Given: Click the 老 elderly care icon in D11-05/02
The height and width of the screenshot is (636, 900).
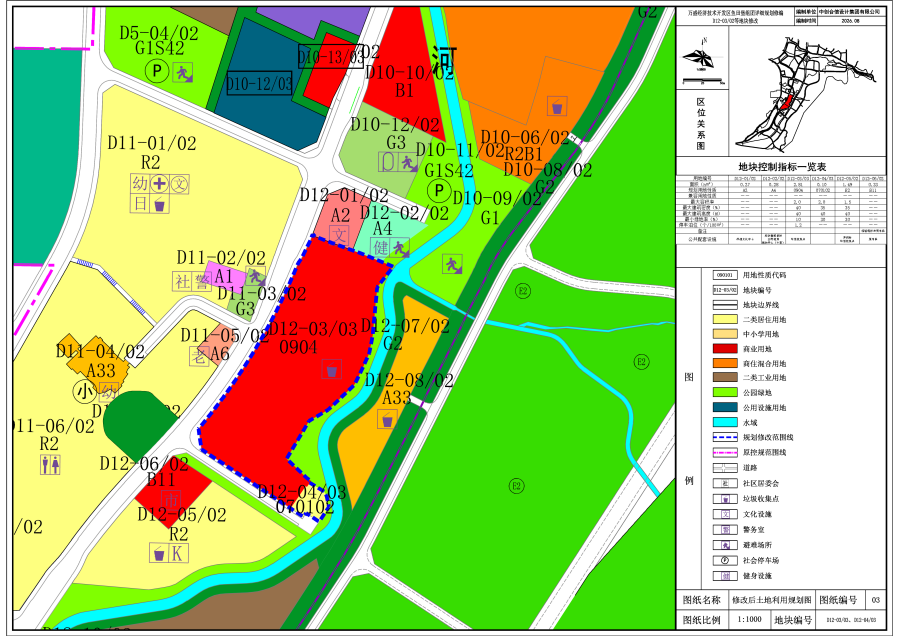Looking at the screenshot, I should [x=199, y=356].
